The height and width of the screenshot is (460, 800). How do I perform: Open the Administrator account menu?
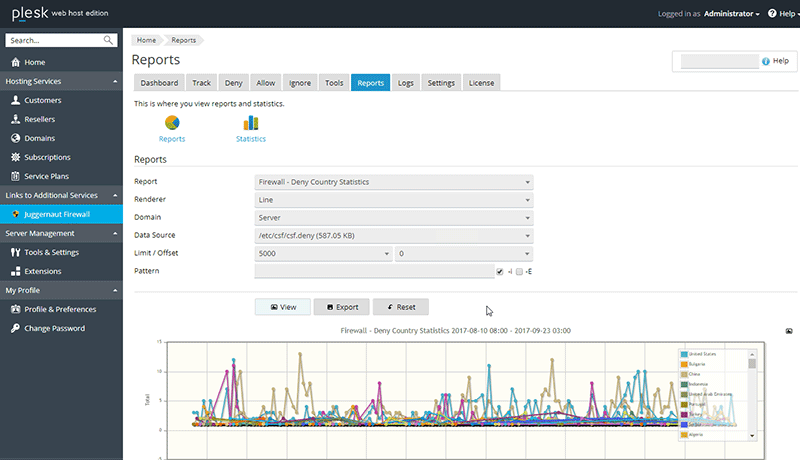tap(731, 14)
